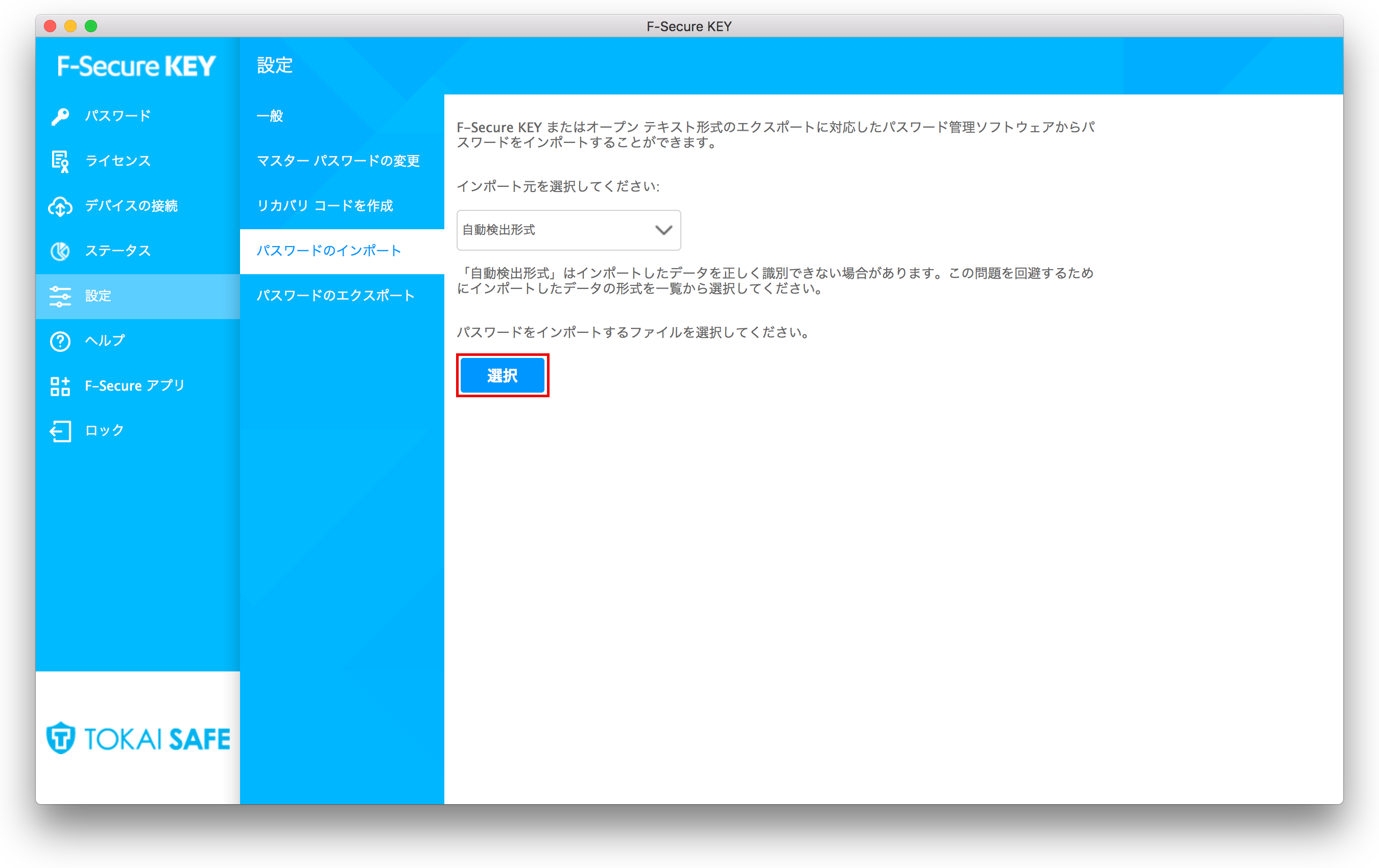
Task: Open the F-Secure アプリ icon
Action: 60,386
